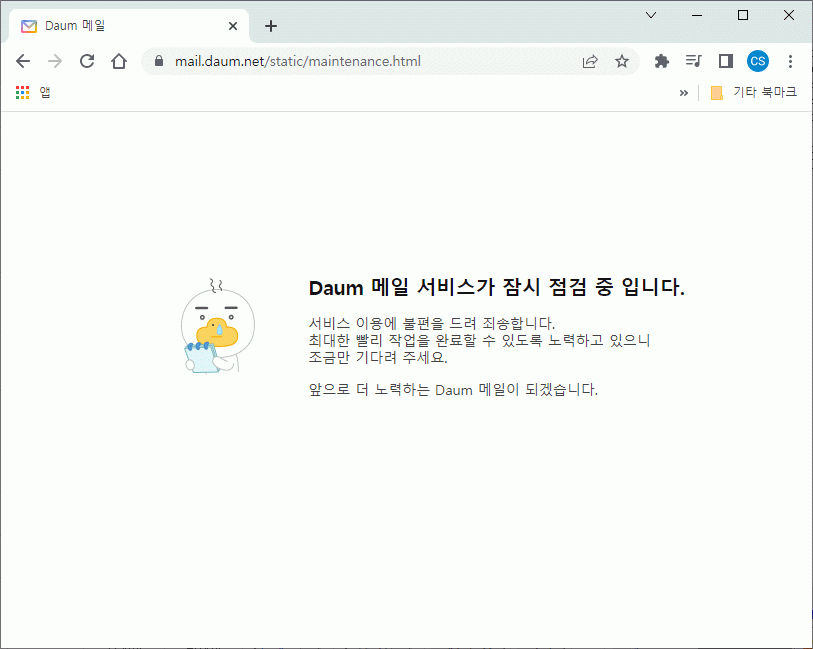Screen dimensions: 813x649
Task: View site security lock information
Action: (159, 61)
